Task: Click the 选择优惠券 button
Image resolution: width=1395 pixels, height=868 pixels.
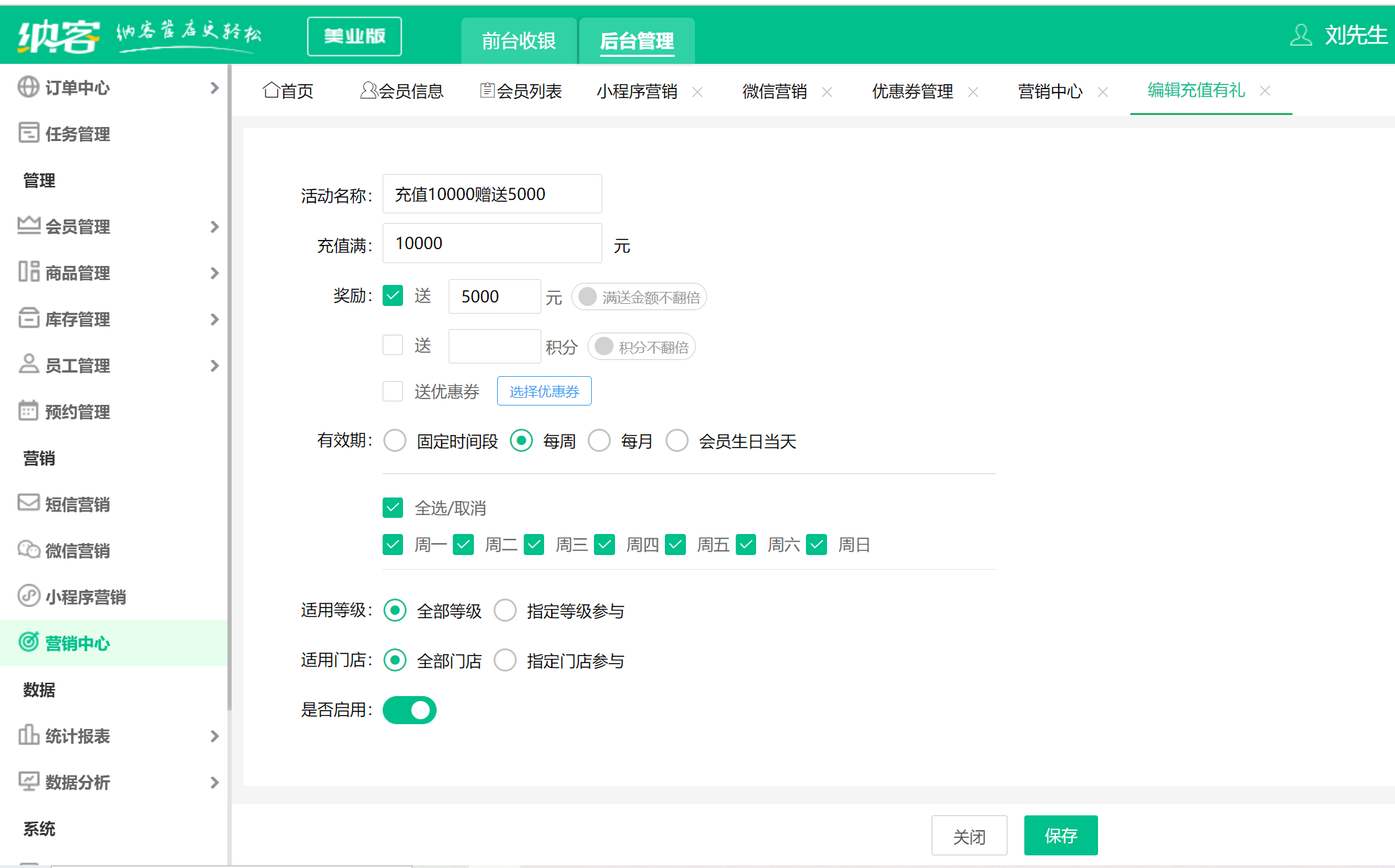Action: point(544,391)
